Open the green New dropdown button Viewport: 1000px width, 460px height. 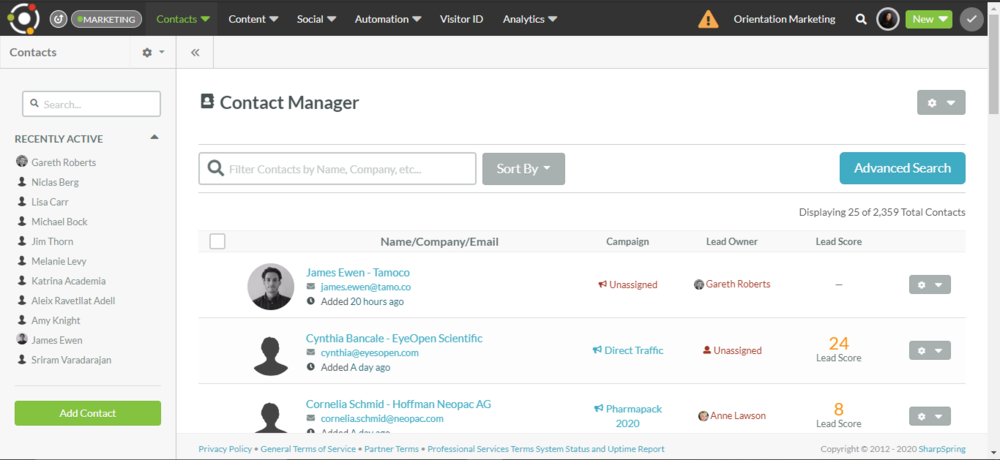(929, 19)
